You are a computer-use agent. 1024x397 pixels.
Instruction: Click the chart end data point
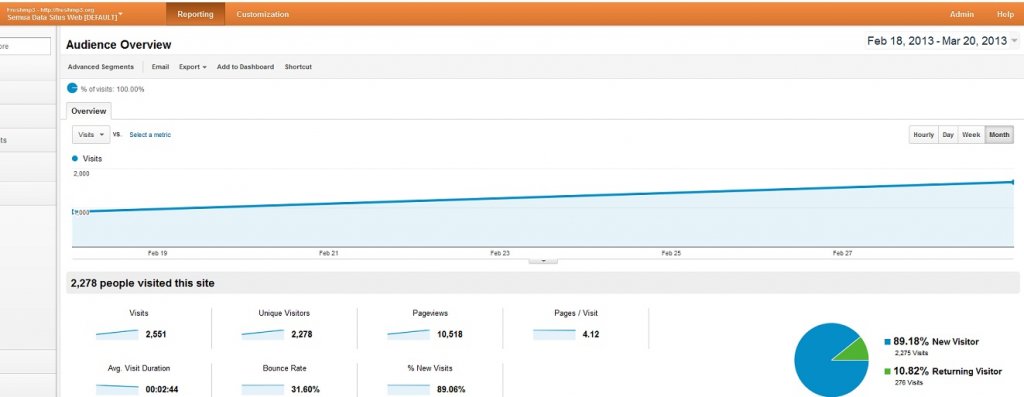click(1012, 182)
